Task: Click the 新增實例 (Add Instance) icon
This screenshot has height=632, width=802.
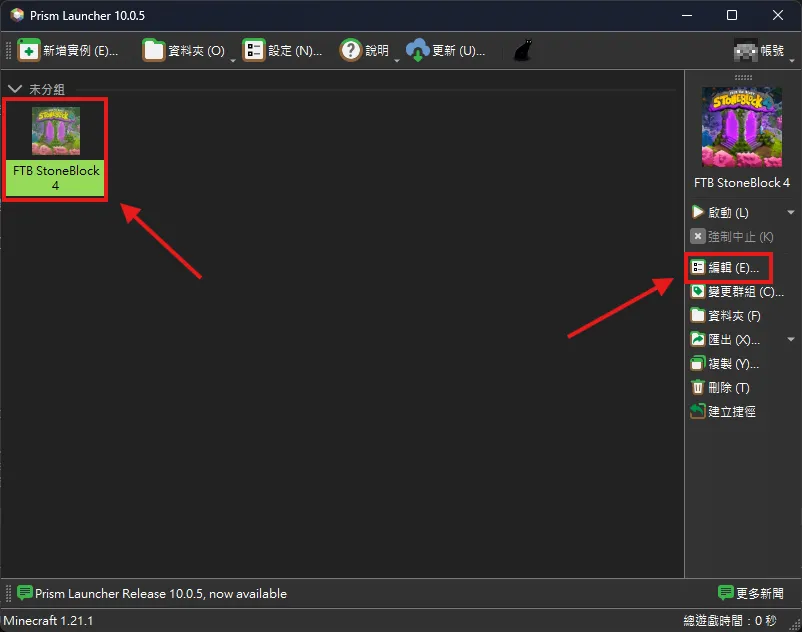Action: (x=29, y=50)
